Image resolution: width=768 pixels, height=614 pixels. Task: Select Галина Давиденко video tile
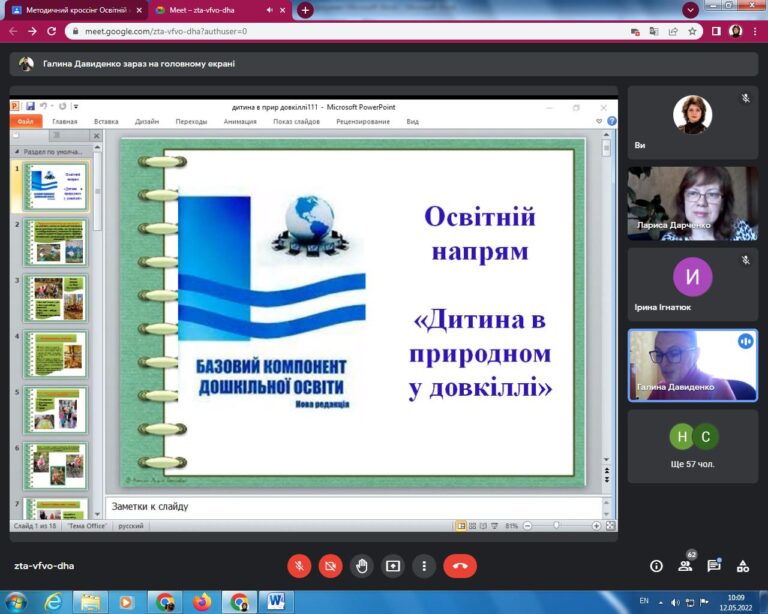(693, 365)
